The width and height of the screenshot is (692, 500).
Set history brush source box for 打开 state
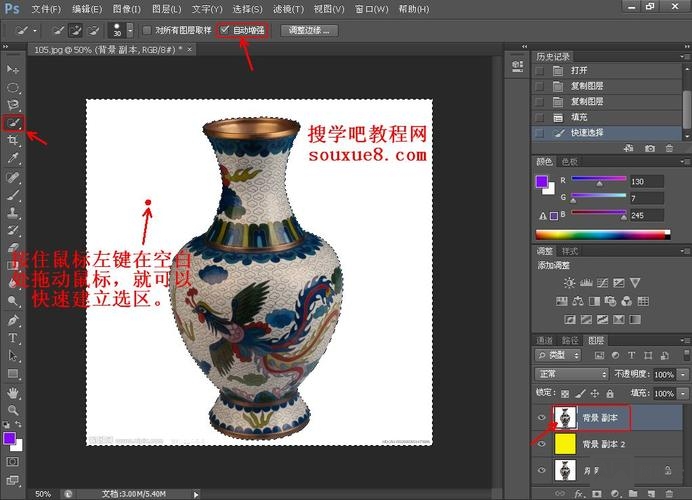click(x=539, y=71)
